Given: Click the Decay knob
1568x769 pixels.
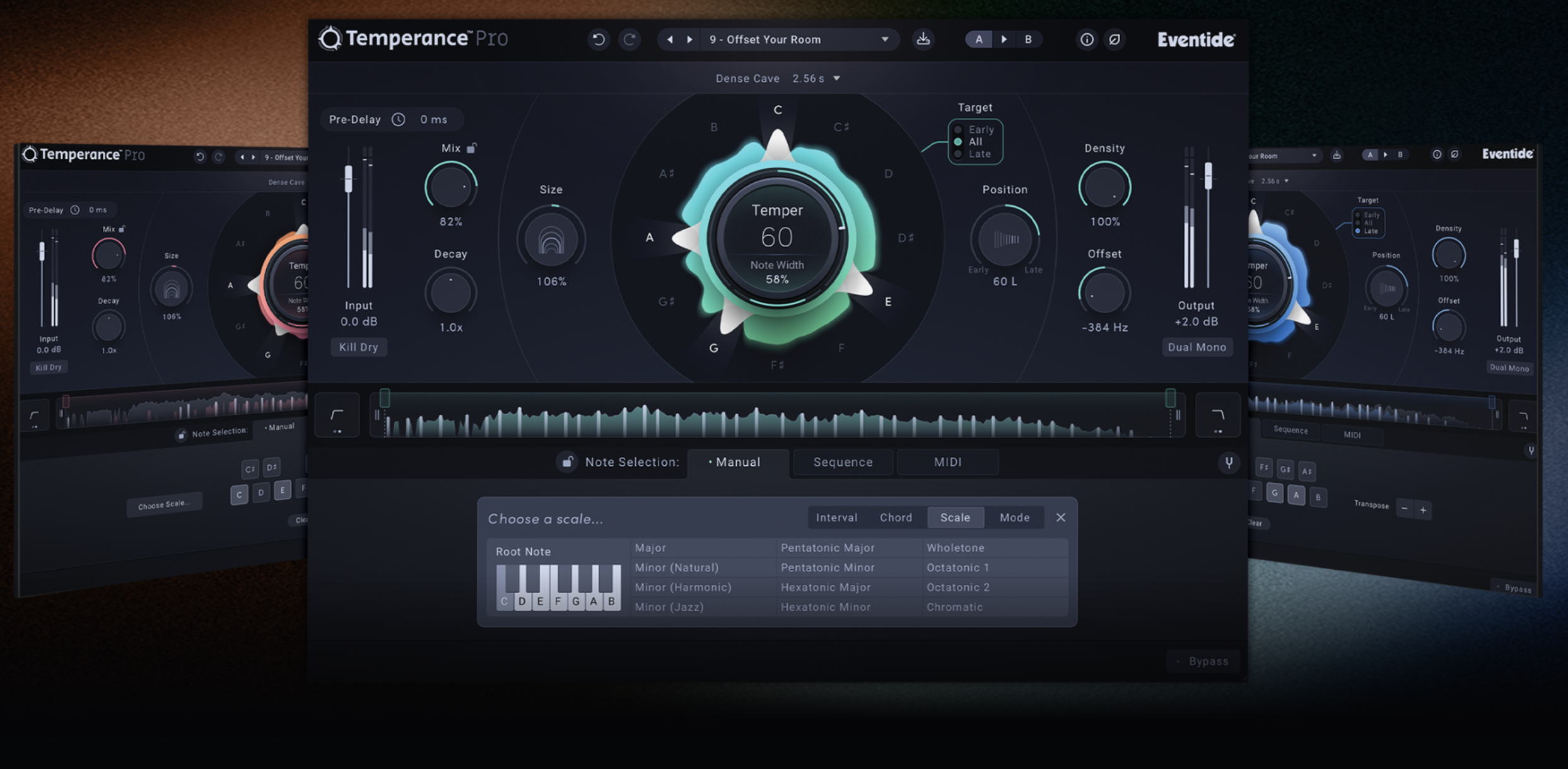Looking at the screenshot, I should pyautogui.click(x=450, y=292).
